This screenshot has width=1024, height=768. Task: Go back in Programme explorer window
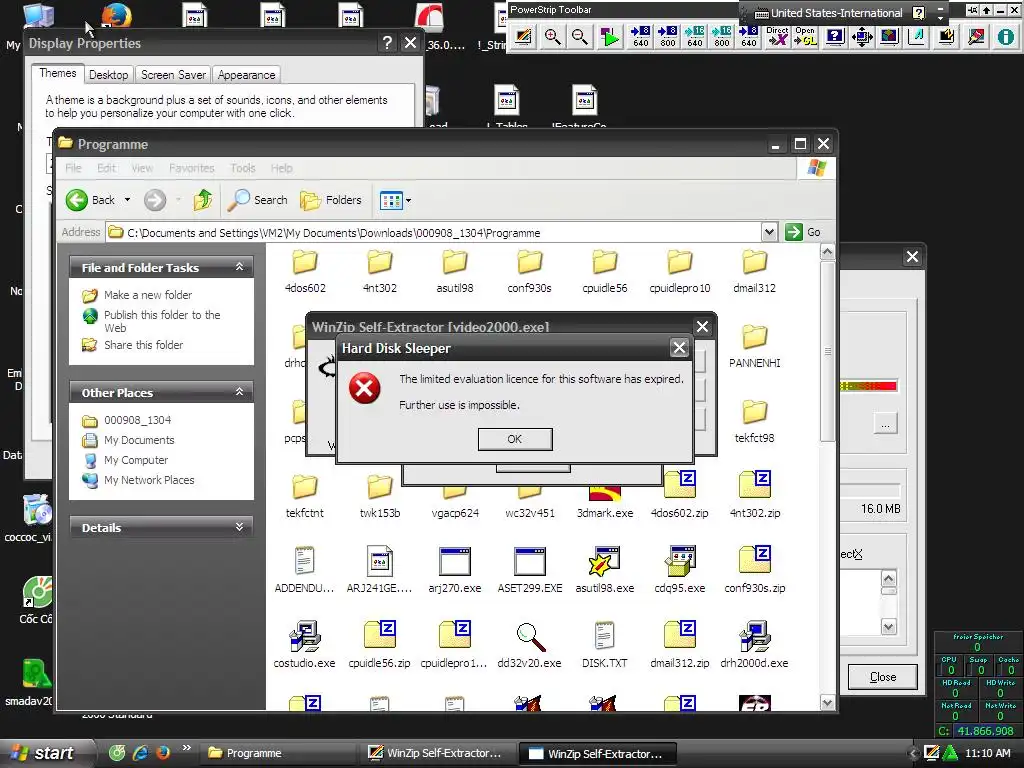click(x=91, y=200)
